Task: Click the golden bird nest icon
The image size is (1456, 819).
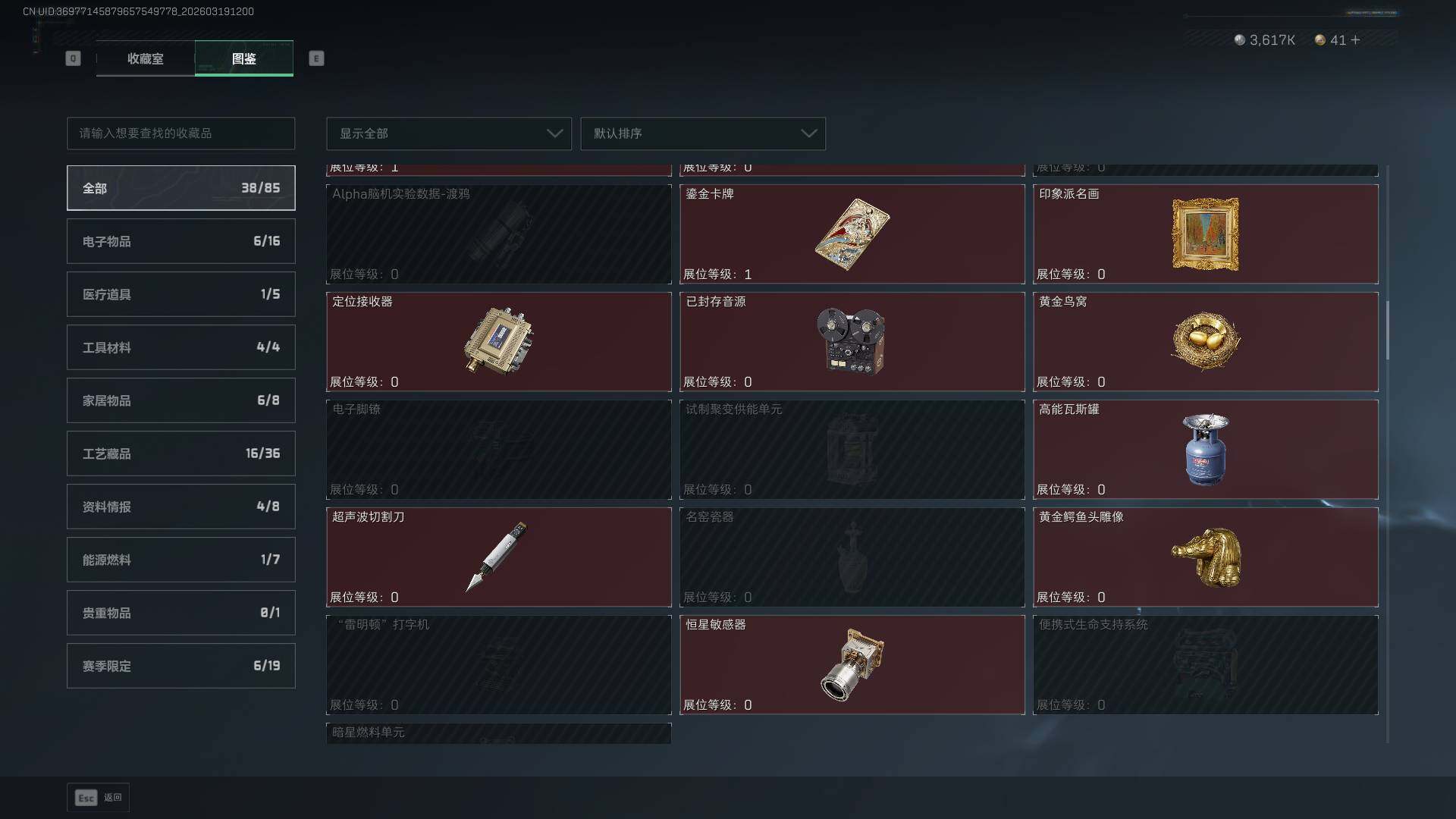Action: coord(1205,341)
